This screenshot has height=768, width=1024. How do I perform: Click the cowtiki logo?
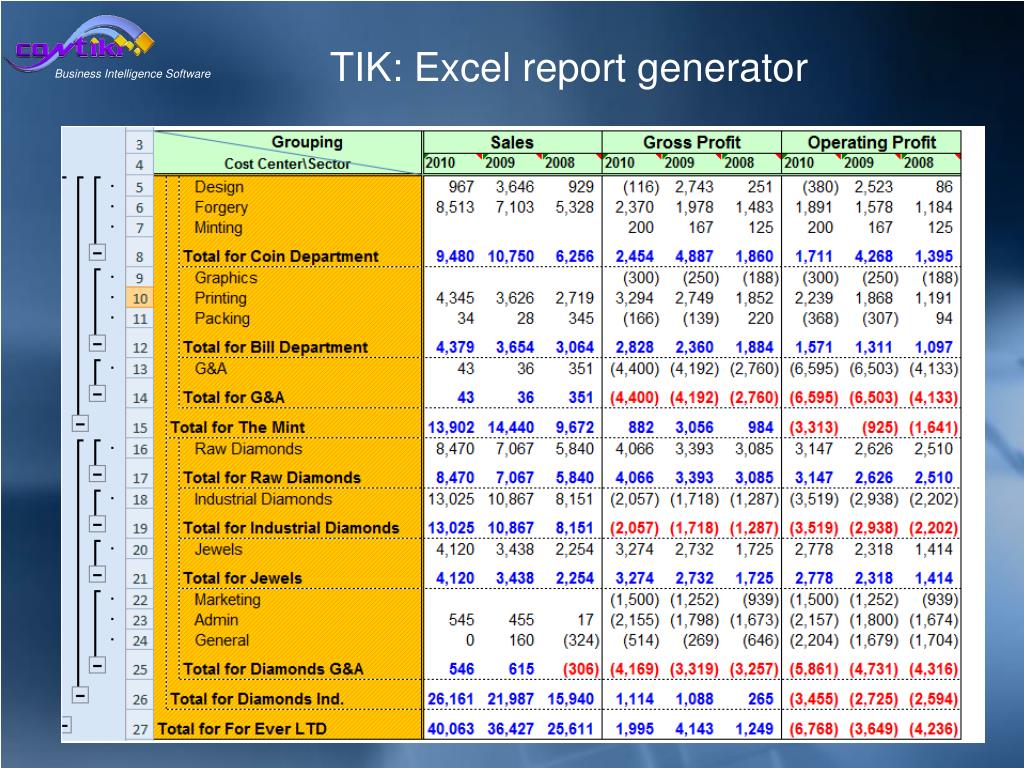coord(82,42)
